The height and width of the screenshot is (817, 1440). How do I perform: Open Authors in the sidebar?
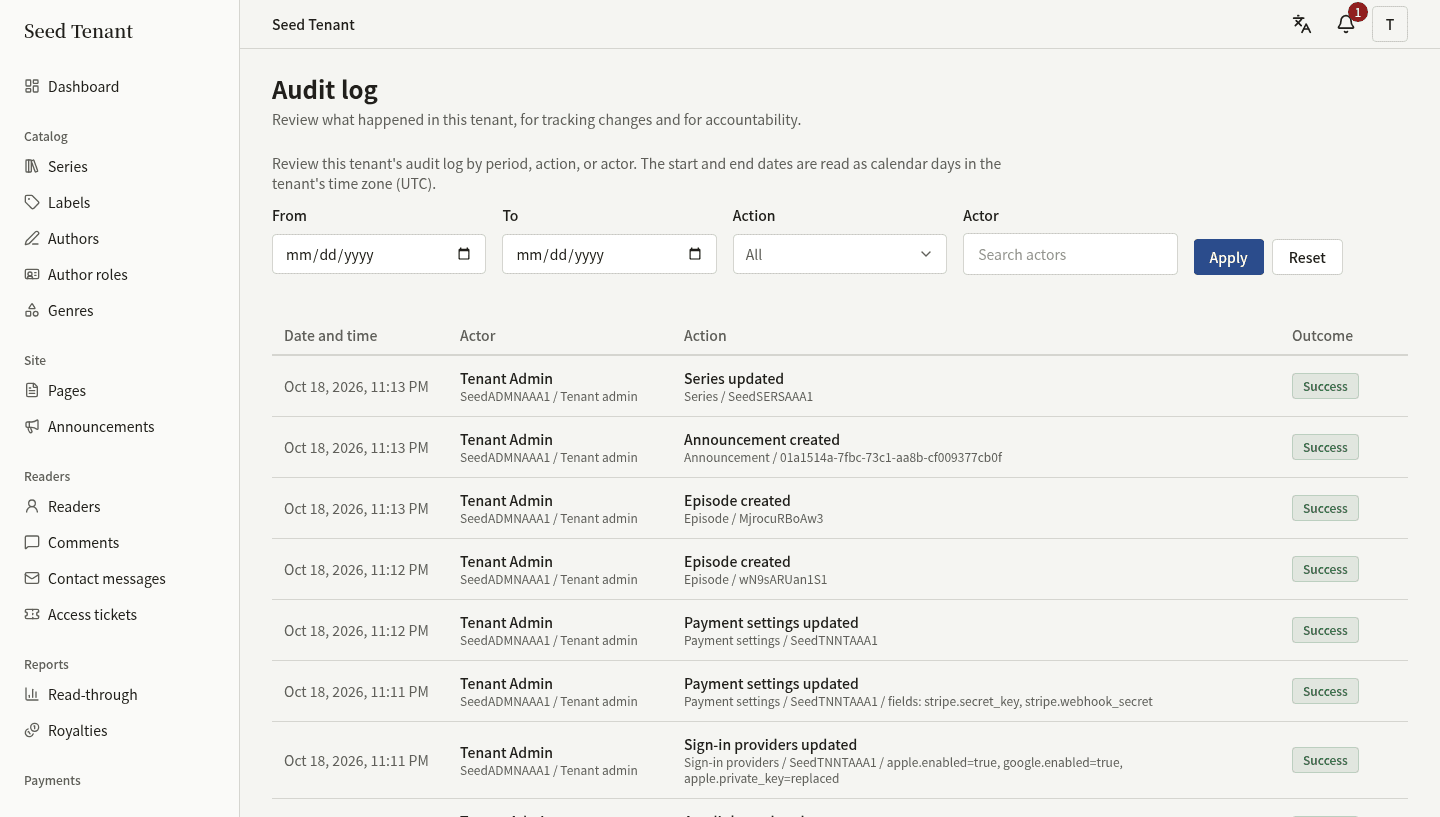120,238
